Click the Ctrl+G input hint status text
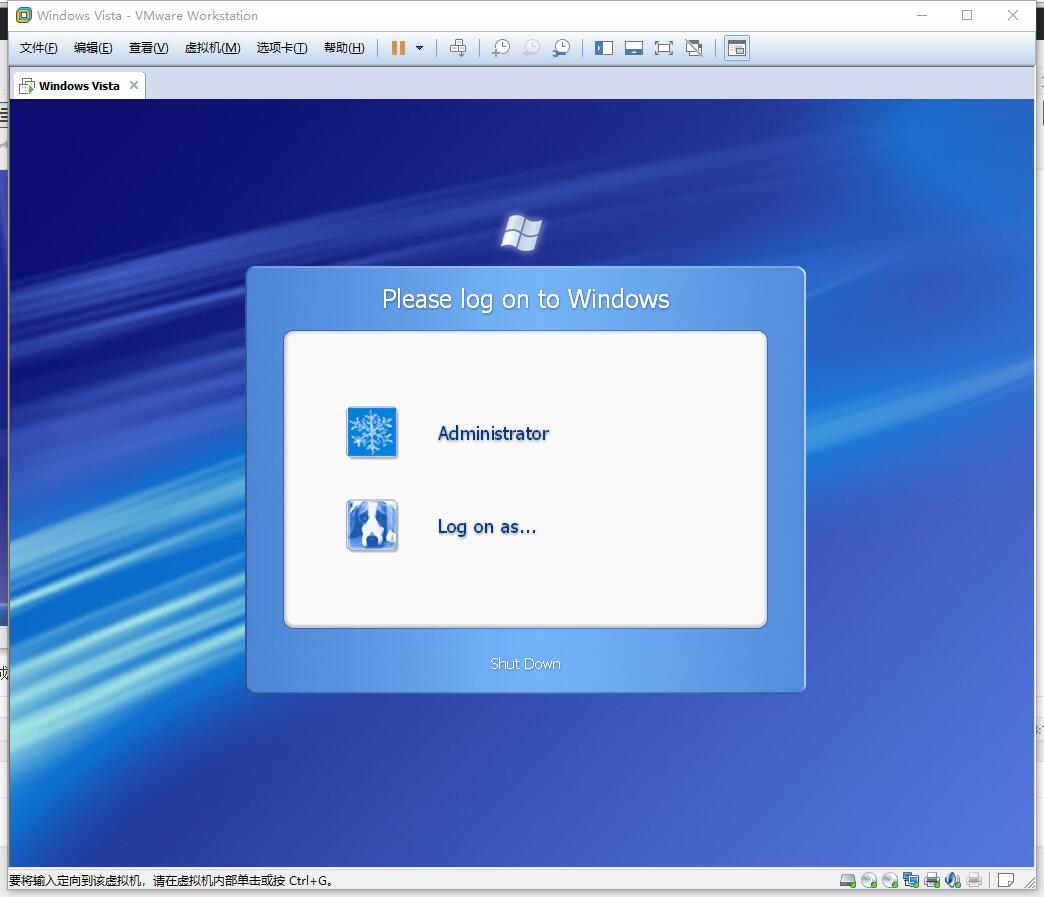The height and width of the screenshot is (897, 1044). point(171,880)
